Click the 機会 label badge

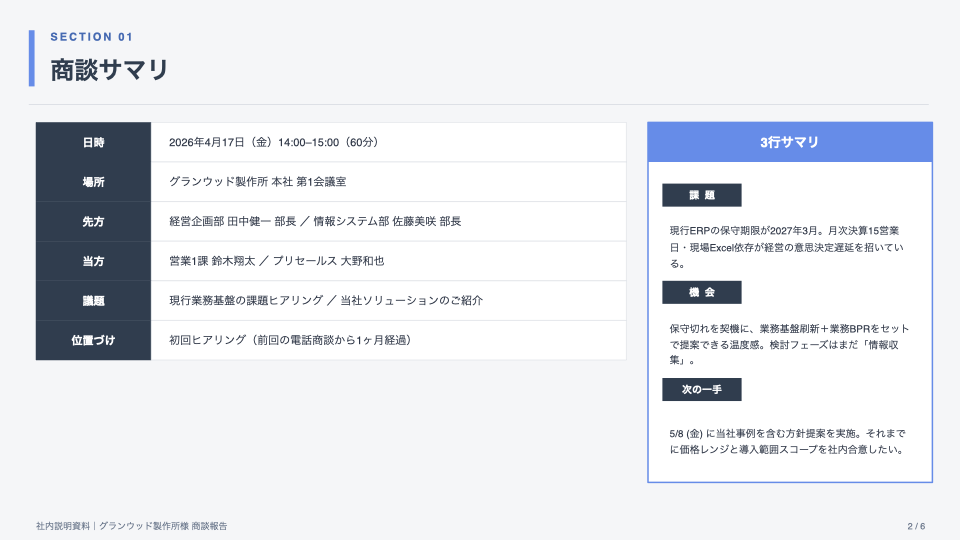pos(702,292)
